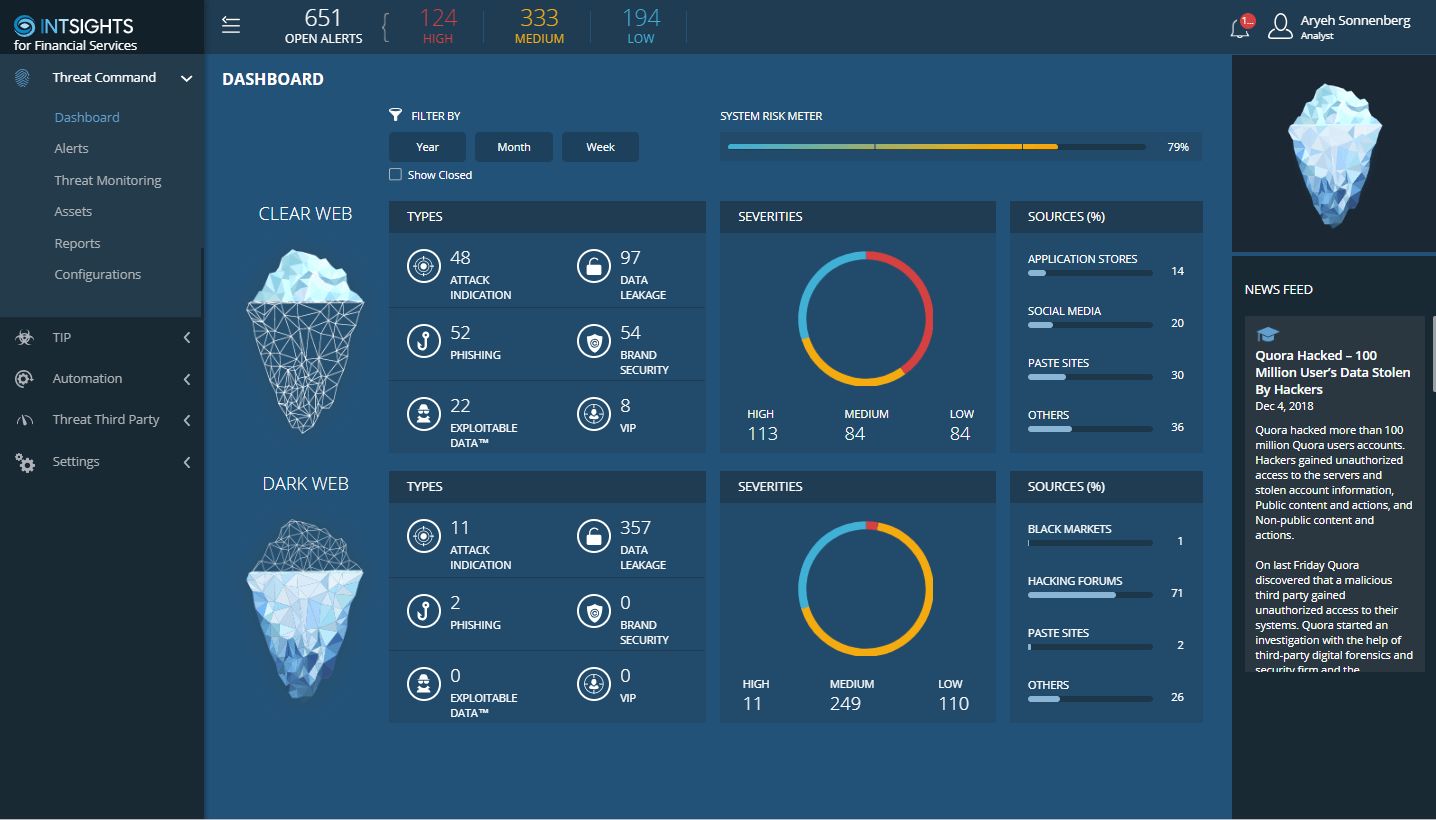1436x820 pixels.
Task: Open the Quora Hacked news article
Action: [x=1332, y=372]
